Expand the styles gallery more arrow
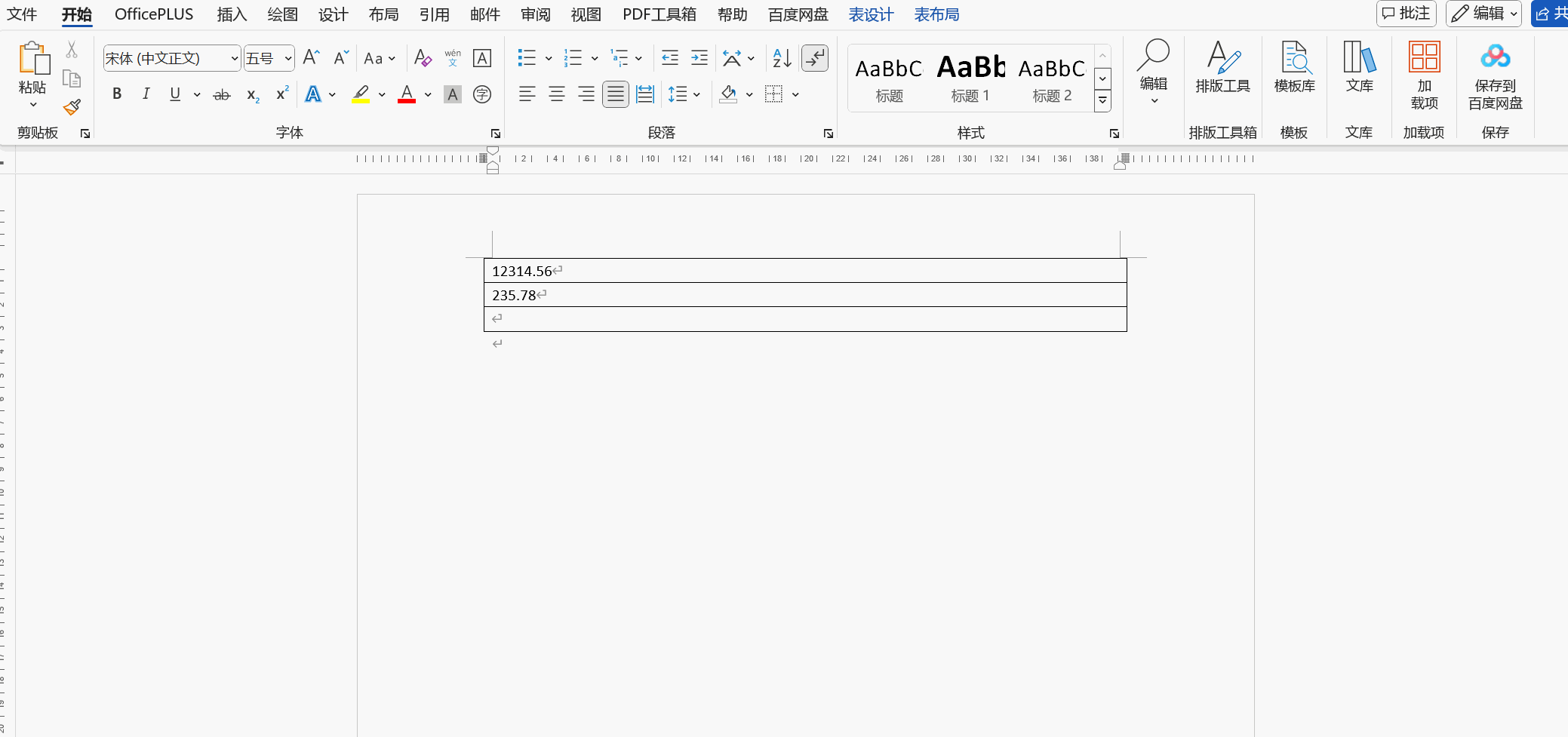 [x=1102, y=100]
